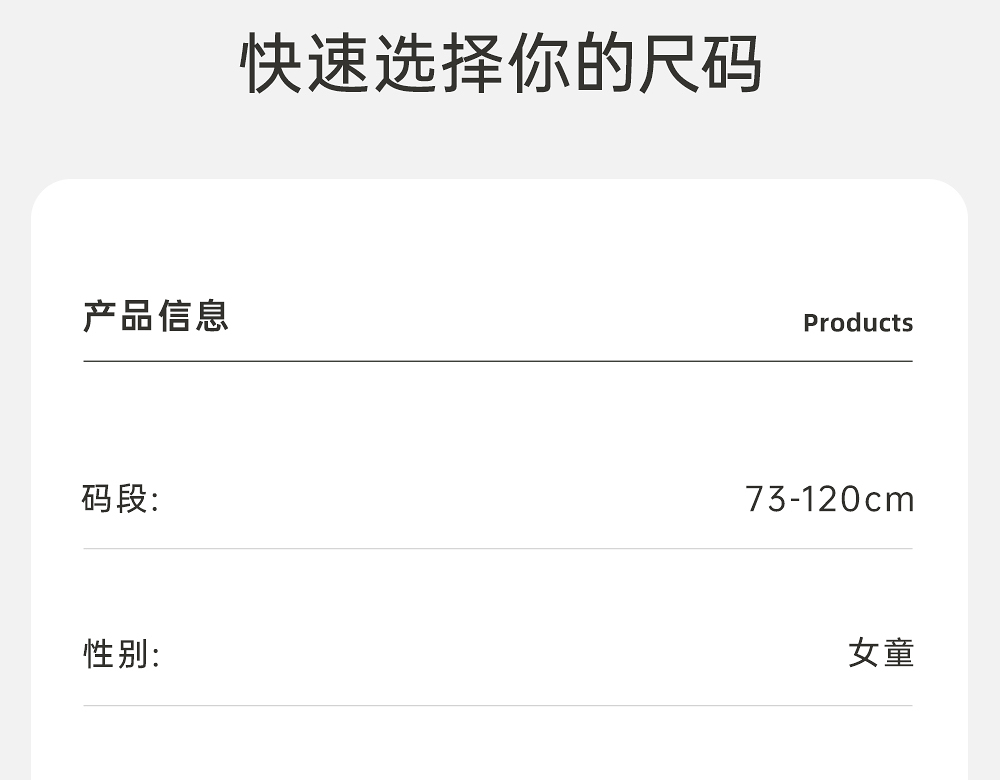Click the word 尺码 in the title
Image resolution: width=1000 pixels, height=780 pixels.
point(698,65)
